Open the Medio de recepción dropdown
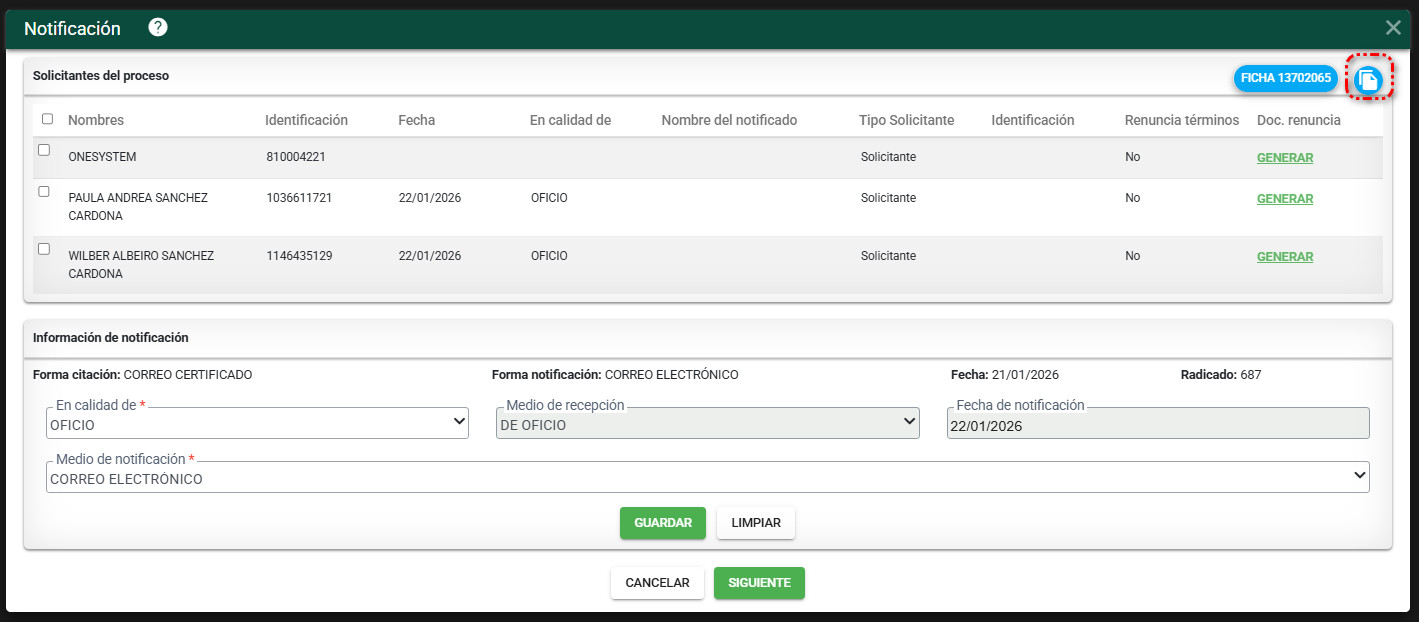The width and height of the screenshot is (1419, 622). (707, 424)
